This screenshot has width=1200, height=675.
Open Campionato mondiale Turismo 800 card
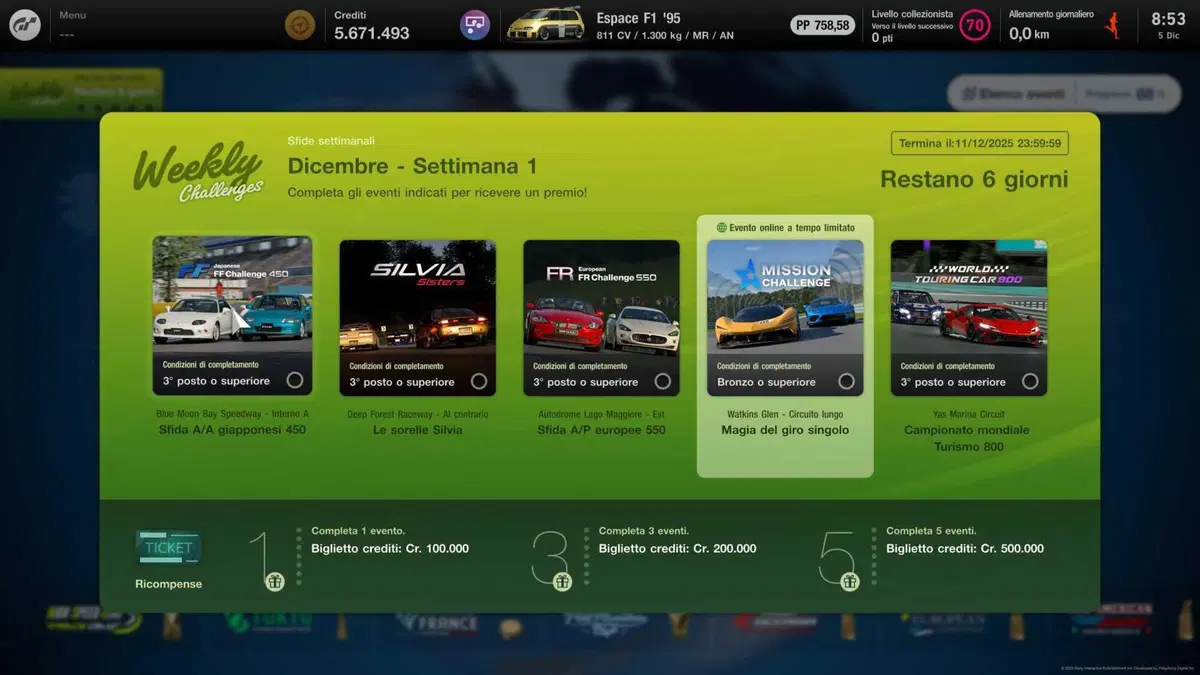(x=969, y=317)
